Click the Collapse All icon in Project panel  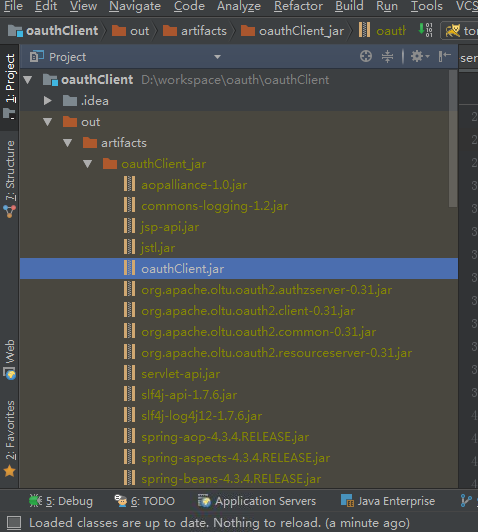pyautogui.click(x=387, y=56)
